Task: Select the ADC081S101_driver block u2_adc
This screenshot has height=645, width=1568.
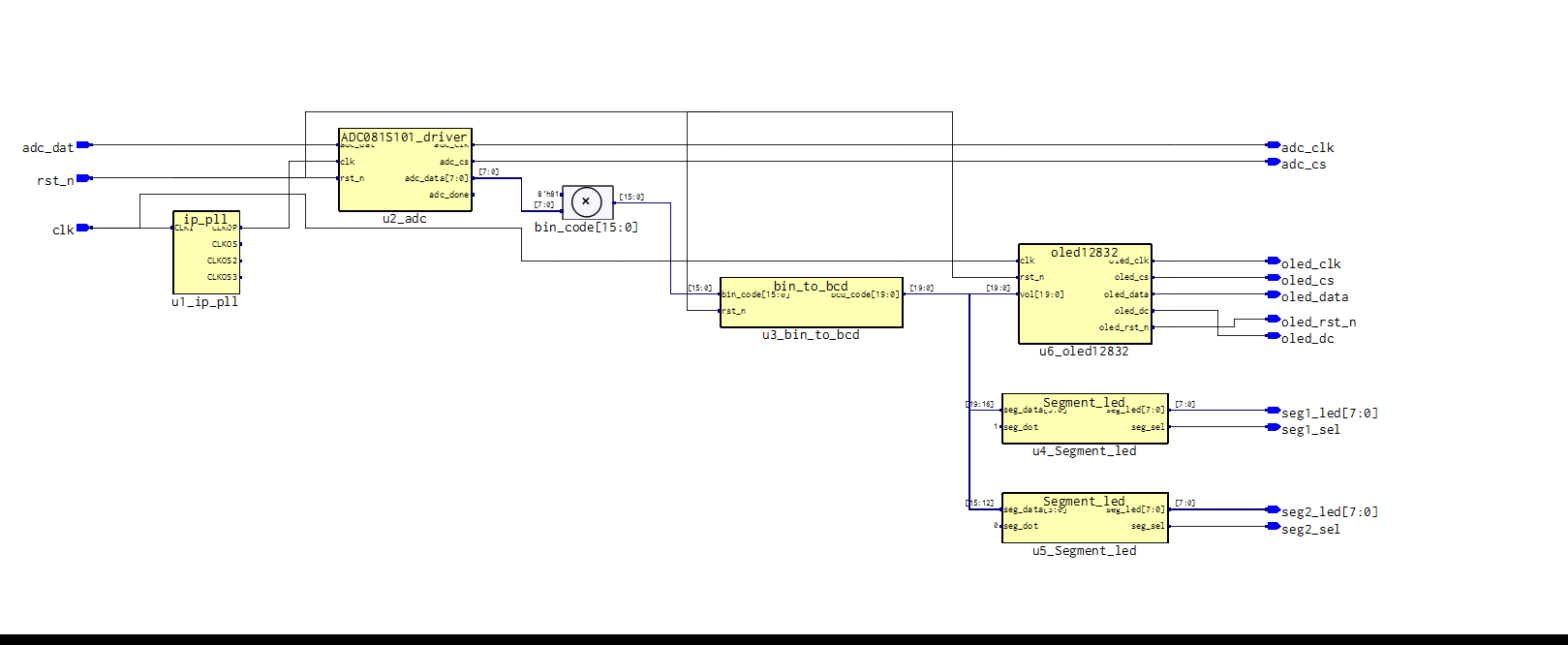Action: point(405,169)
